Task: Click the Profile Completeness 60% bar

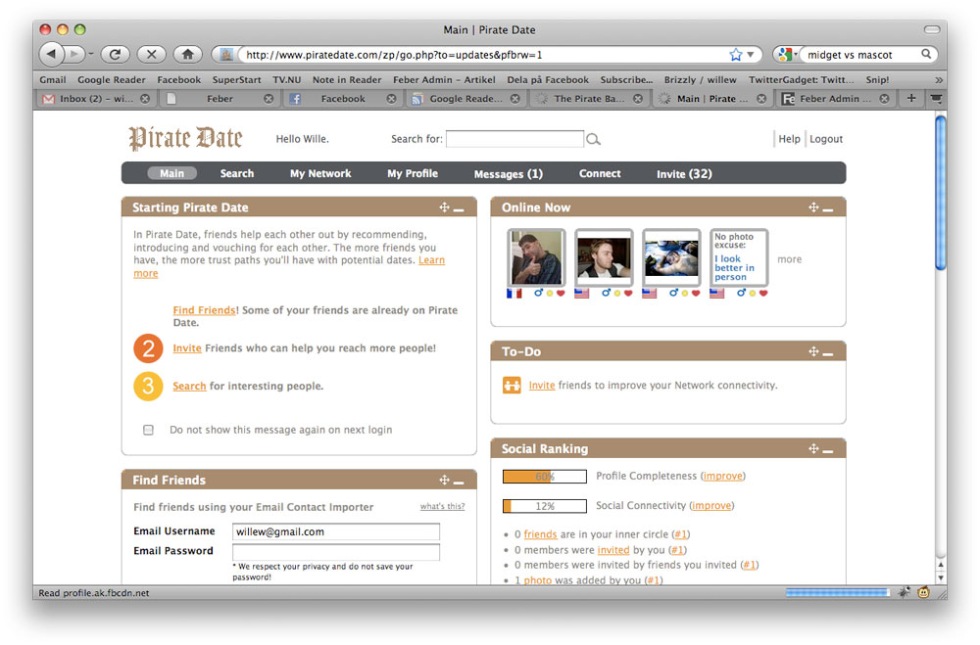Action: [x=545, y=477]
